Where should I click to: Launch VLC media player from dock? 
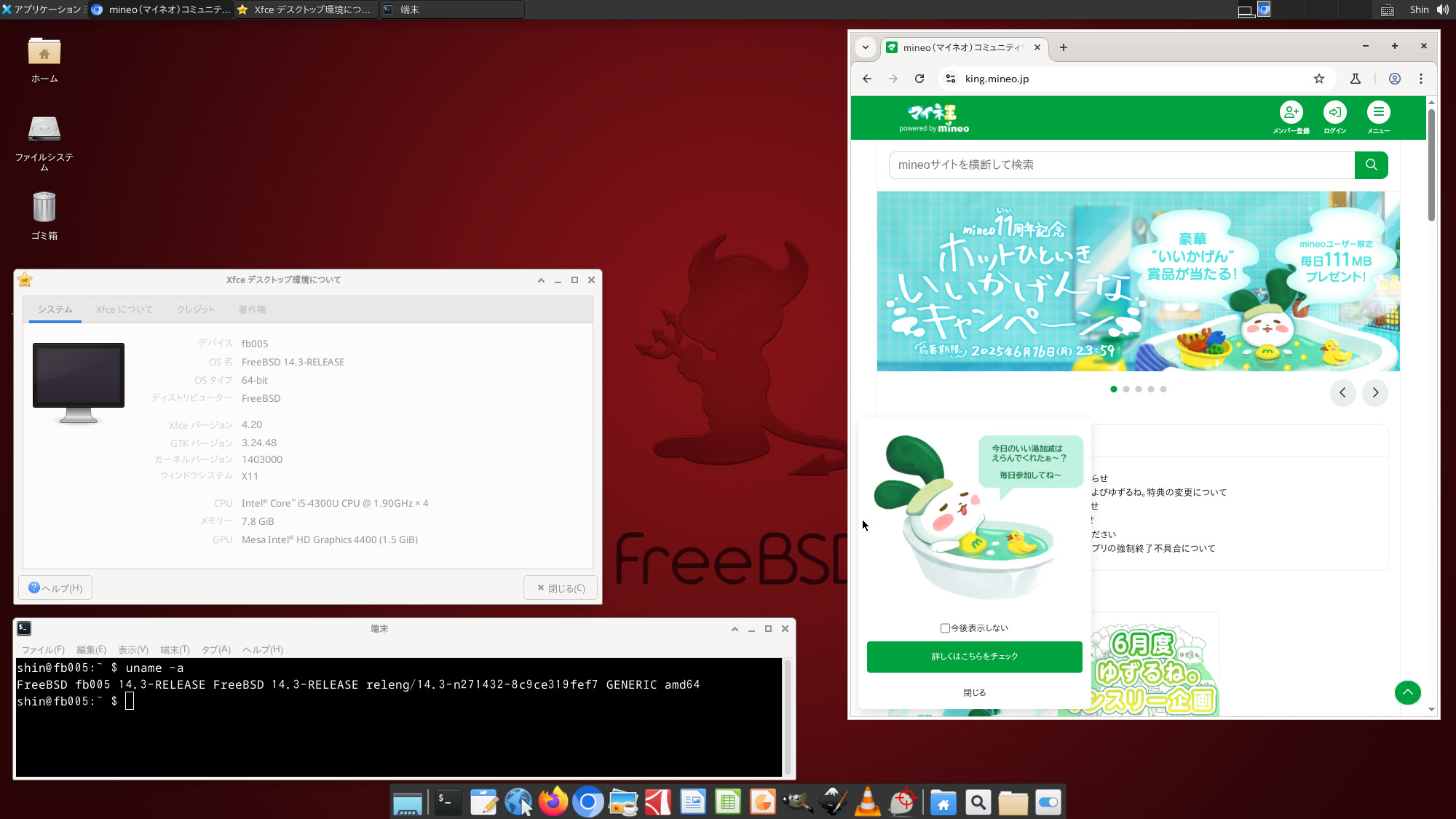(x=867, y=802)
